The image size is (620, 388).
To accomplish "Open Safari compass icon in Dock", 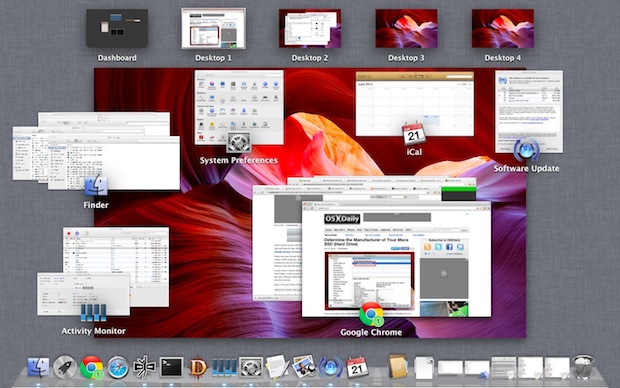I will (x=118, y=368).
